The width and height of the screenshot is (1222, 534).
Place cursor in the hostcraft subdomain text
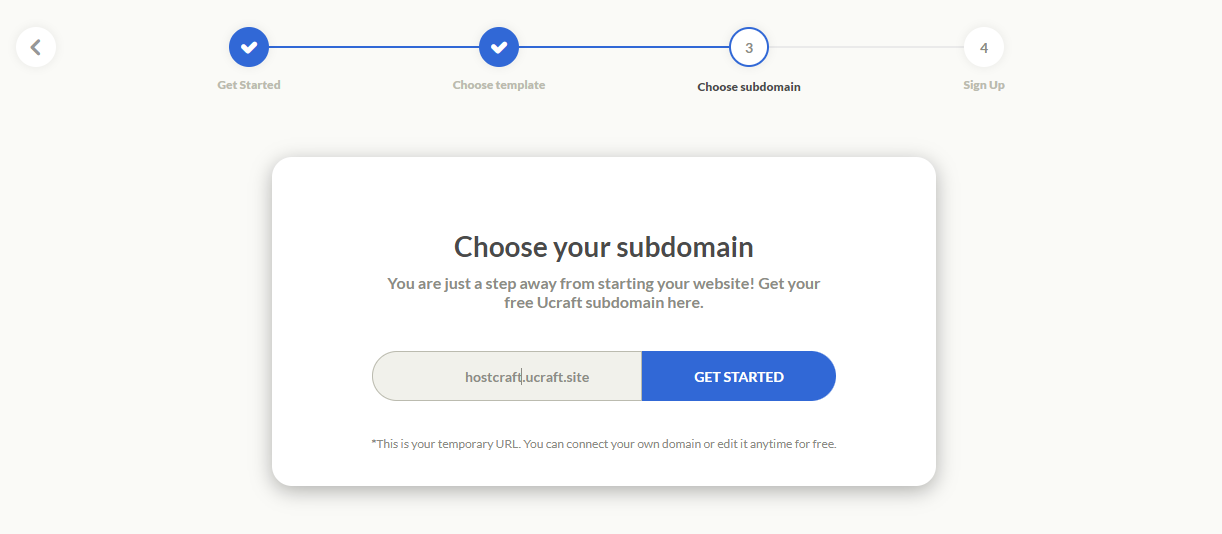[493, 377]
